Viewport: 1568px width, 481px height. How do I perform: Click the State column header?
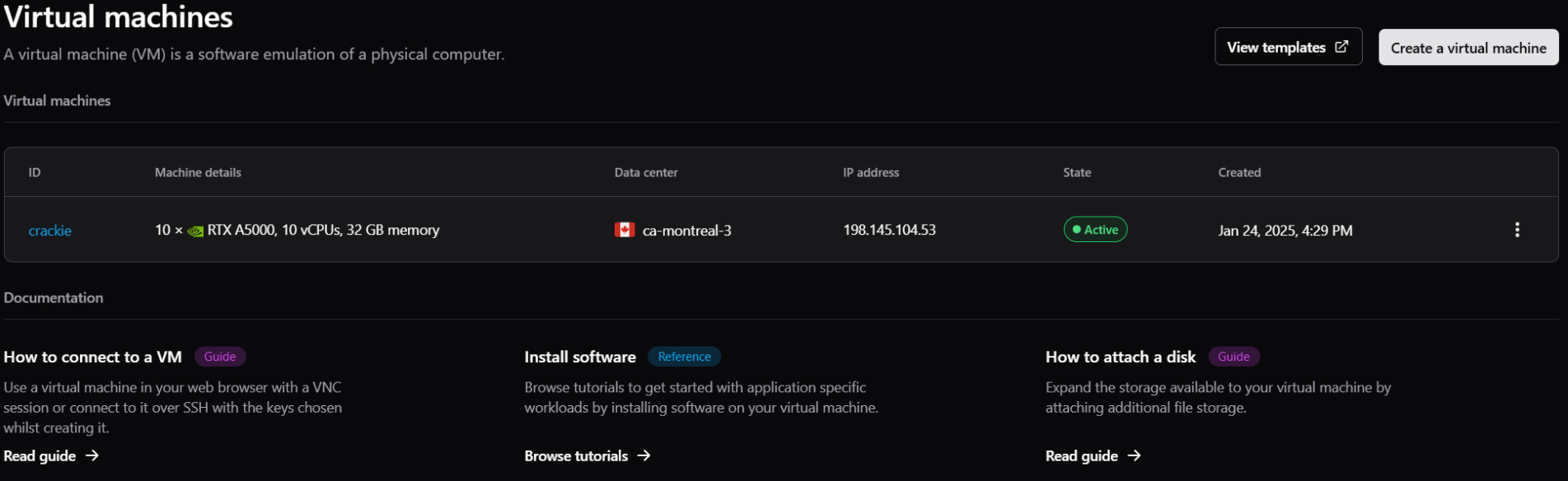click(1077, 172)
